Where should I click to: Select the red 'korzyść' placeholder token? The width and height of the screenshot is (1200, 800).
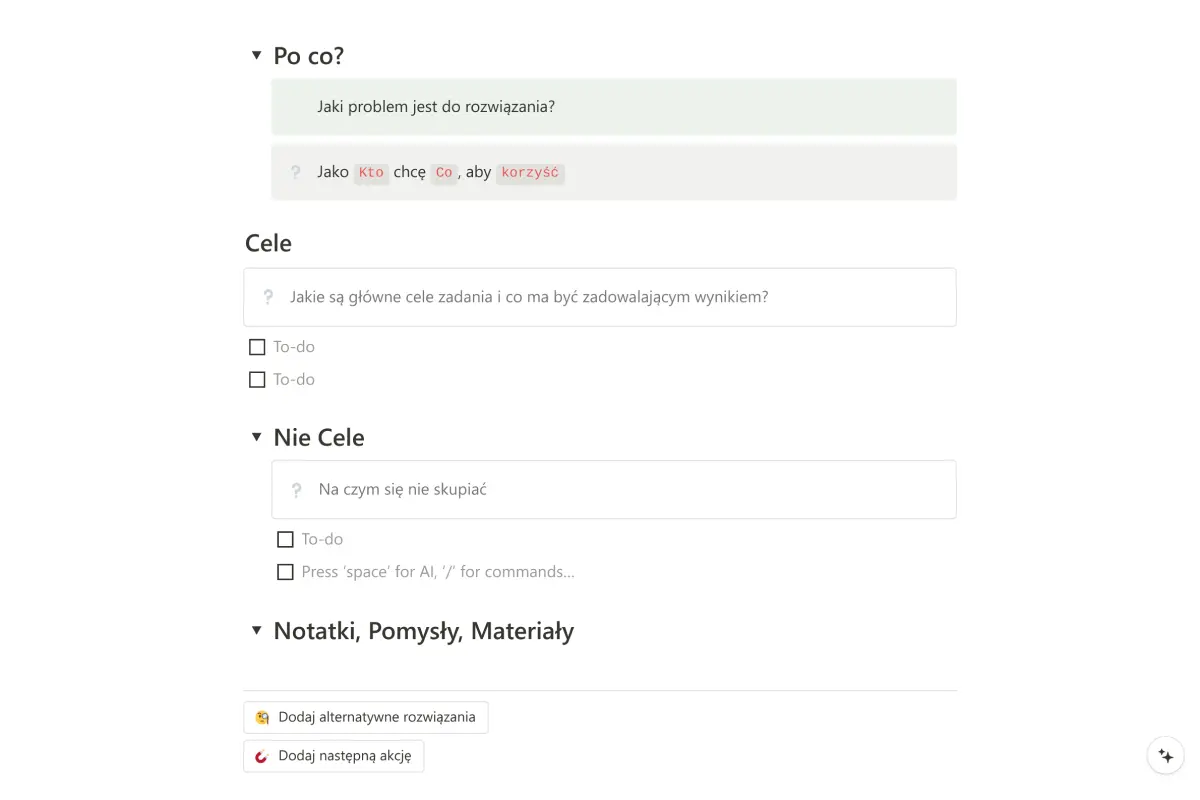click(x=530, y=172)
